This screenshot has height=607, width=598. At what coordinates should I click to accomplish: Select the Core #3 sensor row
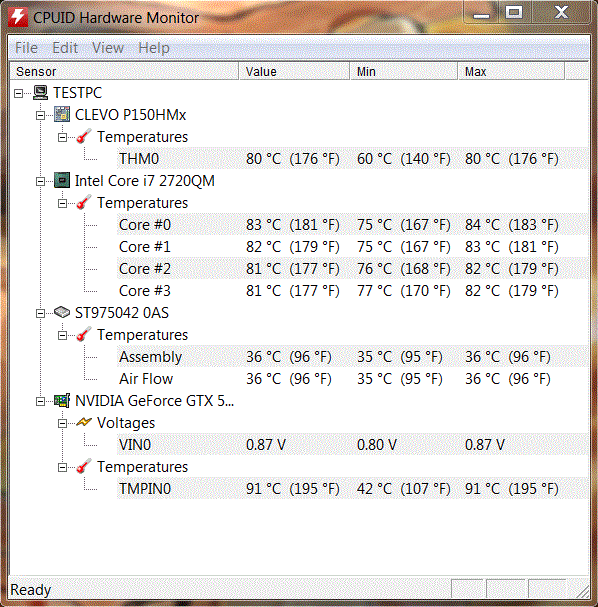(x=352, y=291)
